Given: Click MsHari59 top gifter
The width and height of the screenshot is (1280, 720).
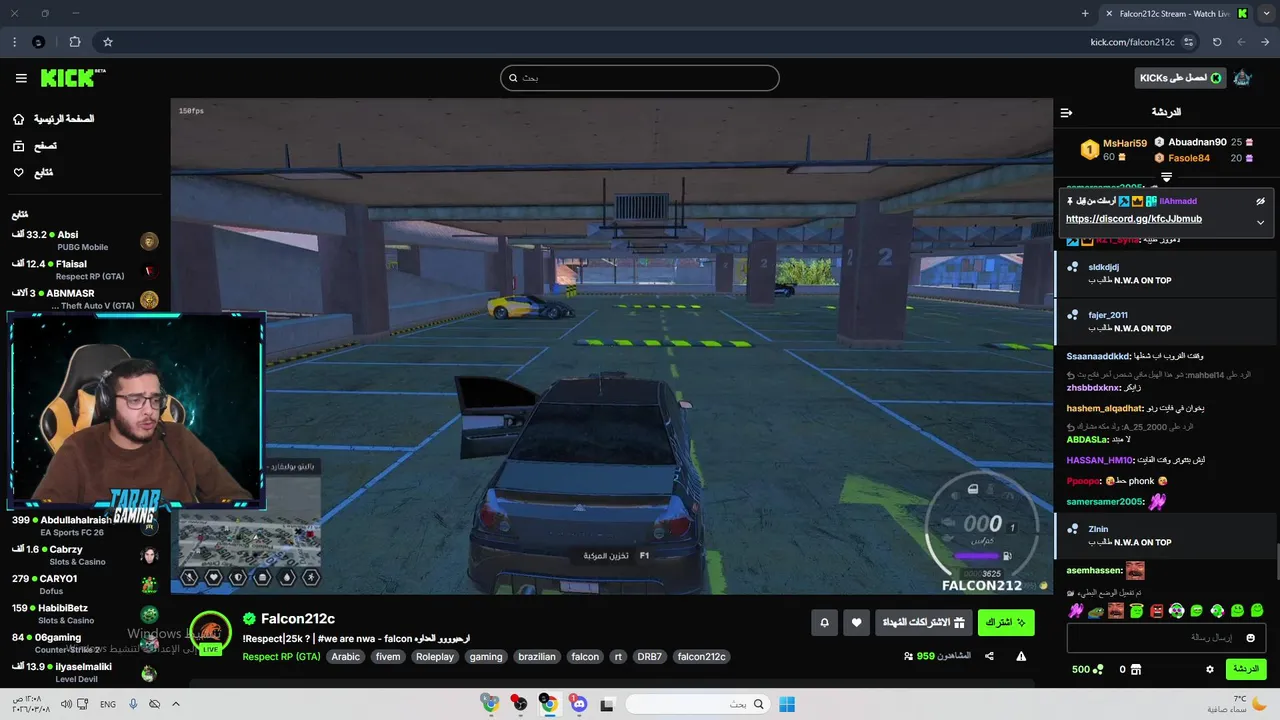Looking at the screenshot, I should (1125, 143).
